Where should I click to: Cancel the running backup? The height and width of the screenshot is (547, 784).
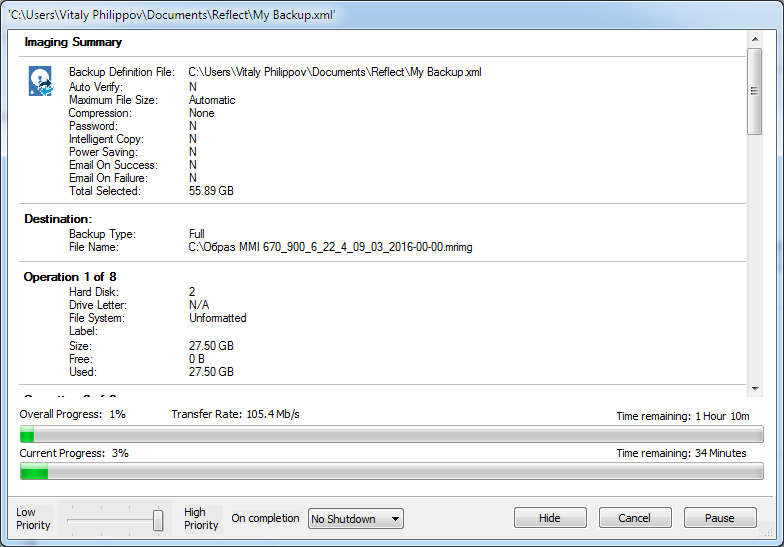[634, 518]
